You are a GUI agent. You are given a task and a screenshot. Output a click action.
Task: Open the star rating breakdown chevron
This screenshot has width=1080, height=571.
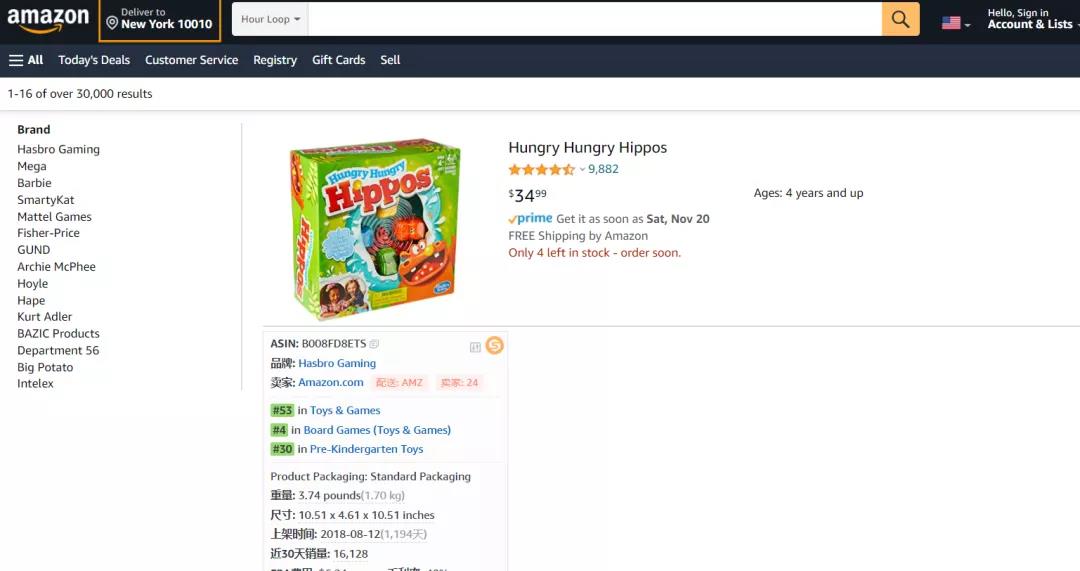click(582, 169)
